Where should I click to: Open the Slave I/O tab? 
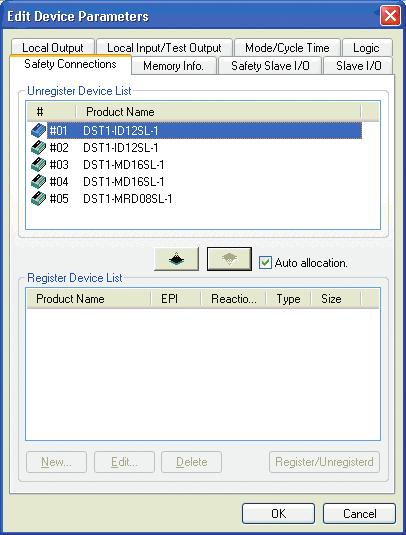pos(359,66)
